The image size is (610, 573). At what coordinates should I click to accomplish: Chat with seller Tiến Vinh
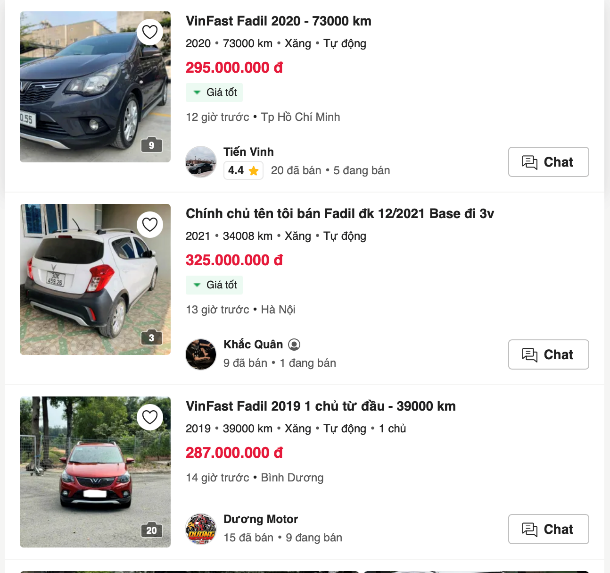point(548,162)
